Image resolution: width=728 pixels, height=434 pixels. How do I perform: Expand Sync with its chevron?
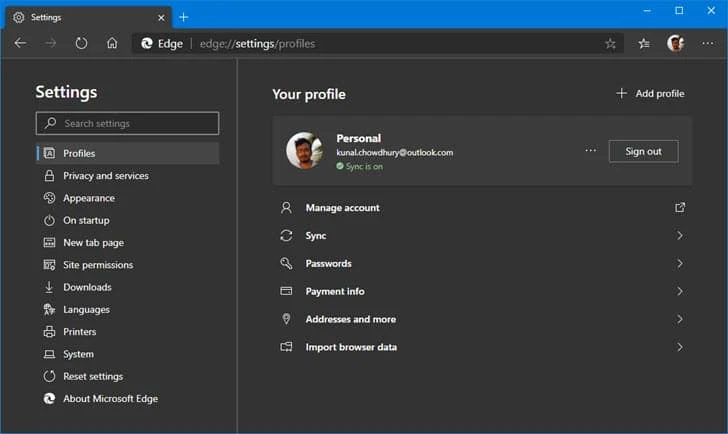click(680, 235)
